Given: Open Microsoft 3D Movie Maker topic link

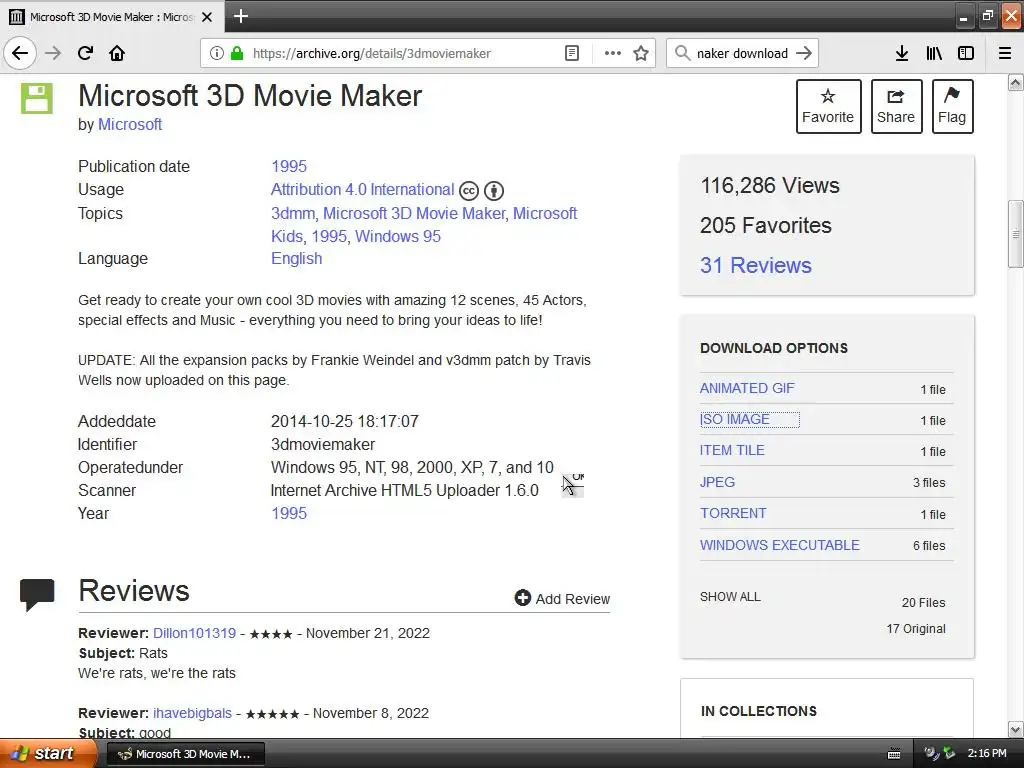Looking at the screenshot, I should tap(414, 214).
